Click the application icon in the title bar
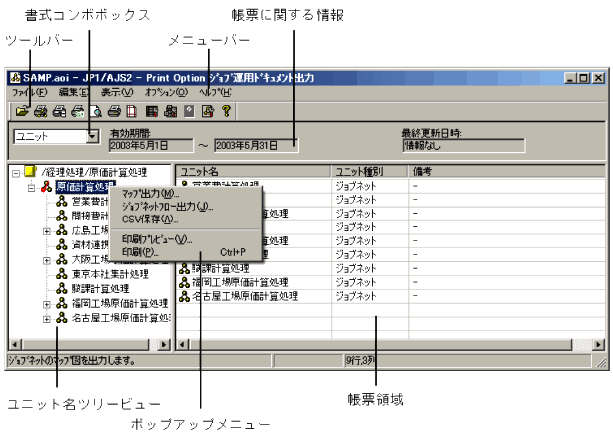613x438 pixels. 15,77
